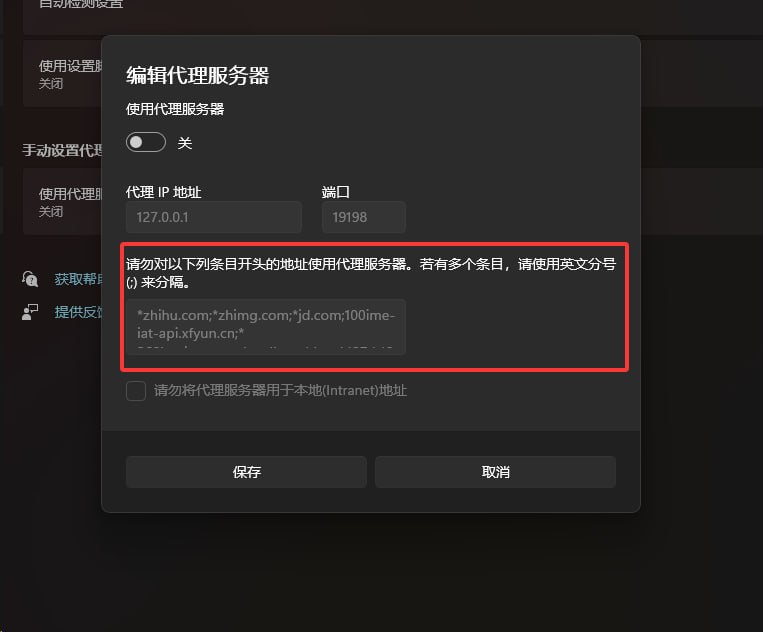Check the Intranet local address checkbox
The height and width of the screenshot is (632, 763).
(x=136, y=391)
